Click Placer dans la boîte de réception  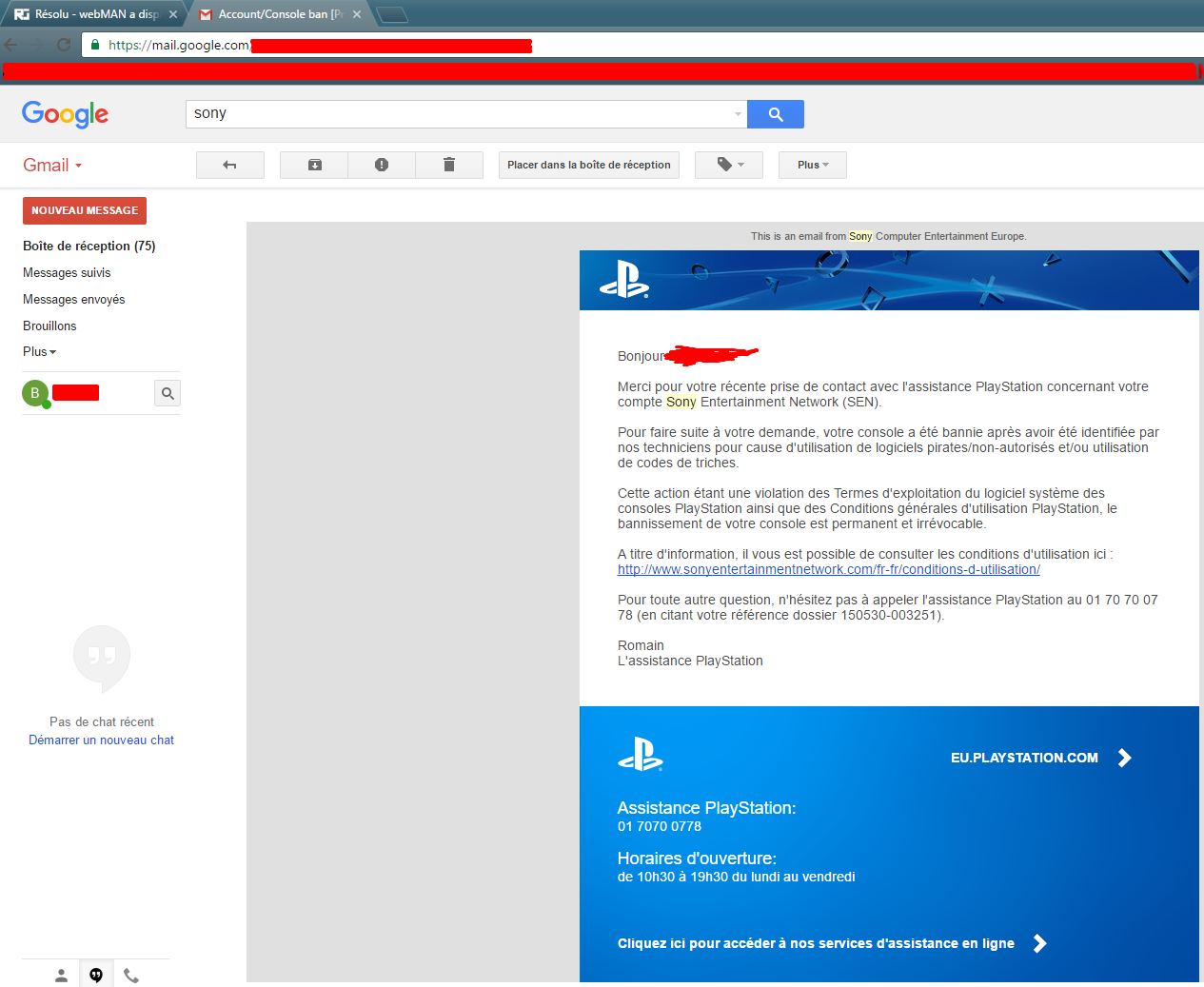[589, 165]
